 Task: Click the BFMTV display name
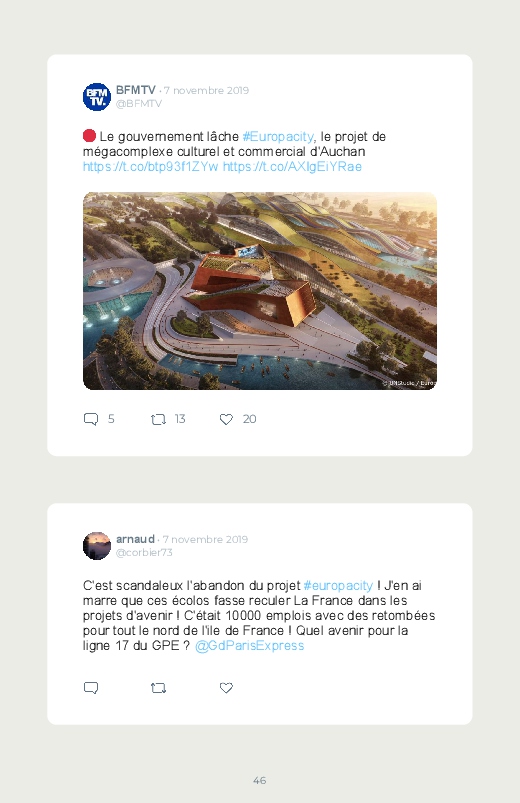pyautogui.click(x=136, y=90)
